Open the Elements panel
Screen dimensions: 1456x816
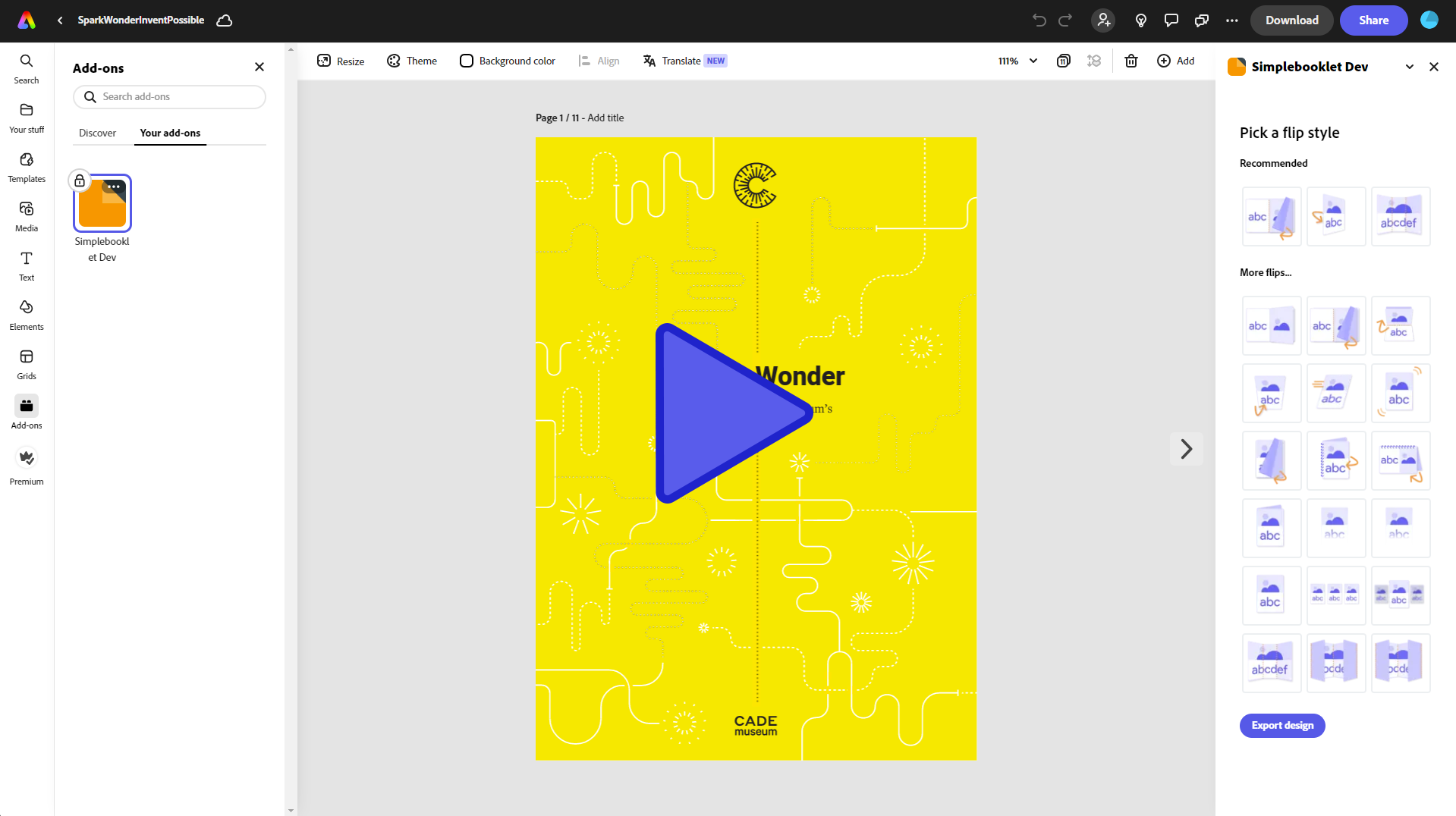(x=26, y=315)
